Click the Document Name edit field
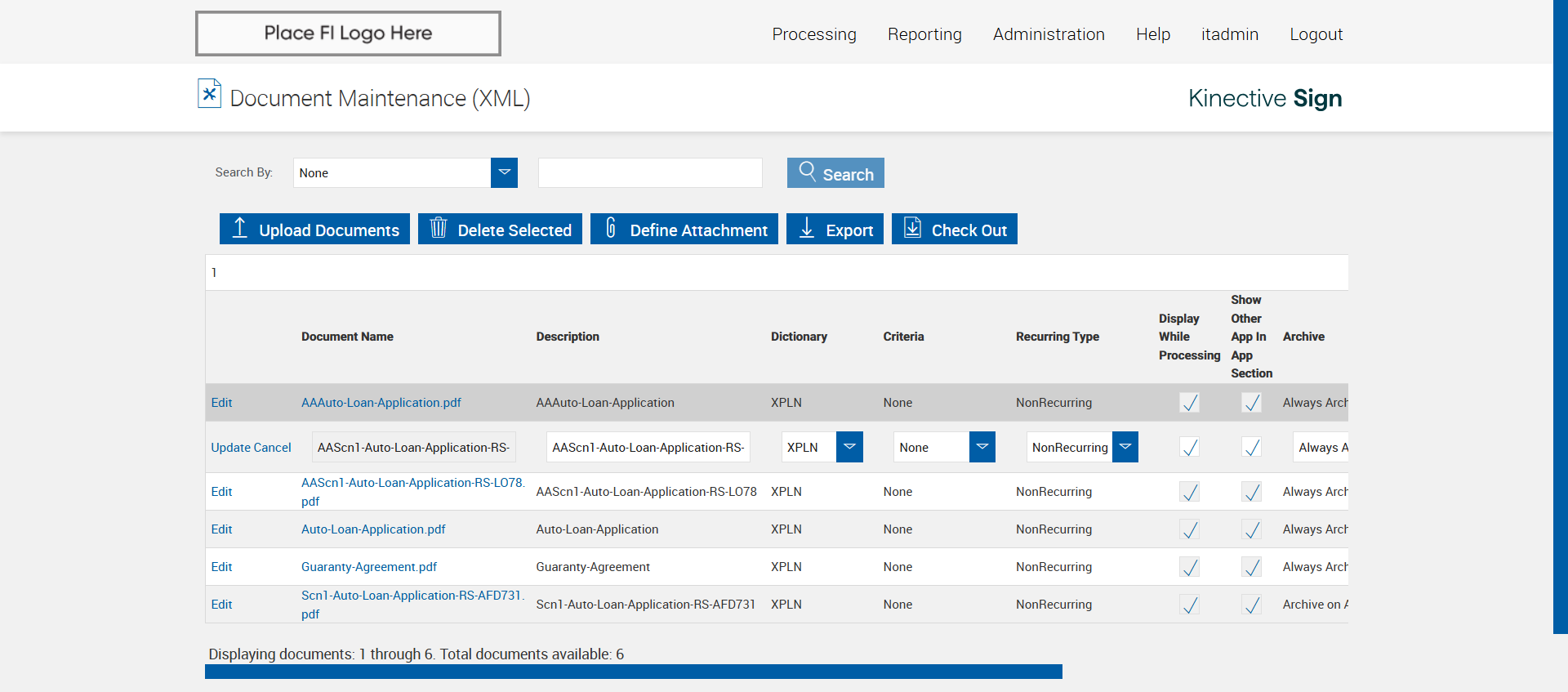 [413, 447]
